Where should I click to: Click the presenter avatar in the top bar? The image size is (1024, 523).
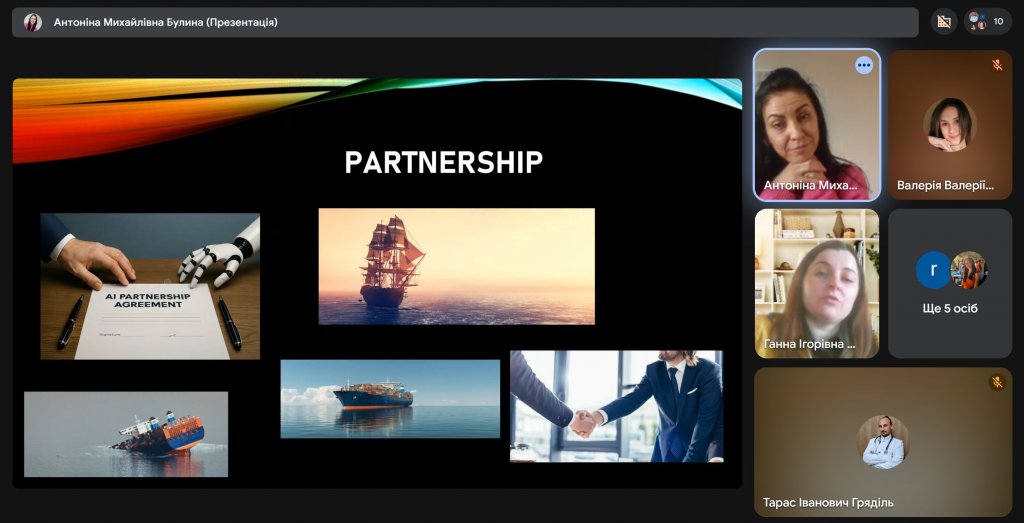(33, 22)
